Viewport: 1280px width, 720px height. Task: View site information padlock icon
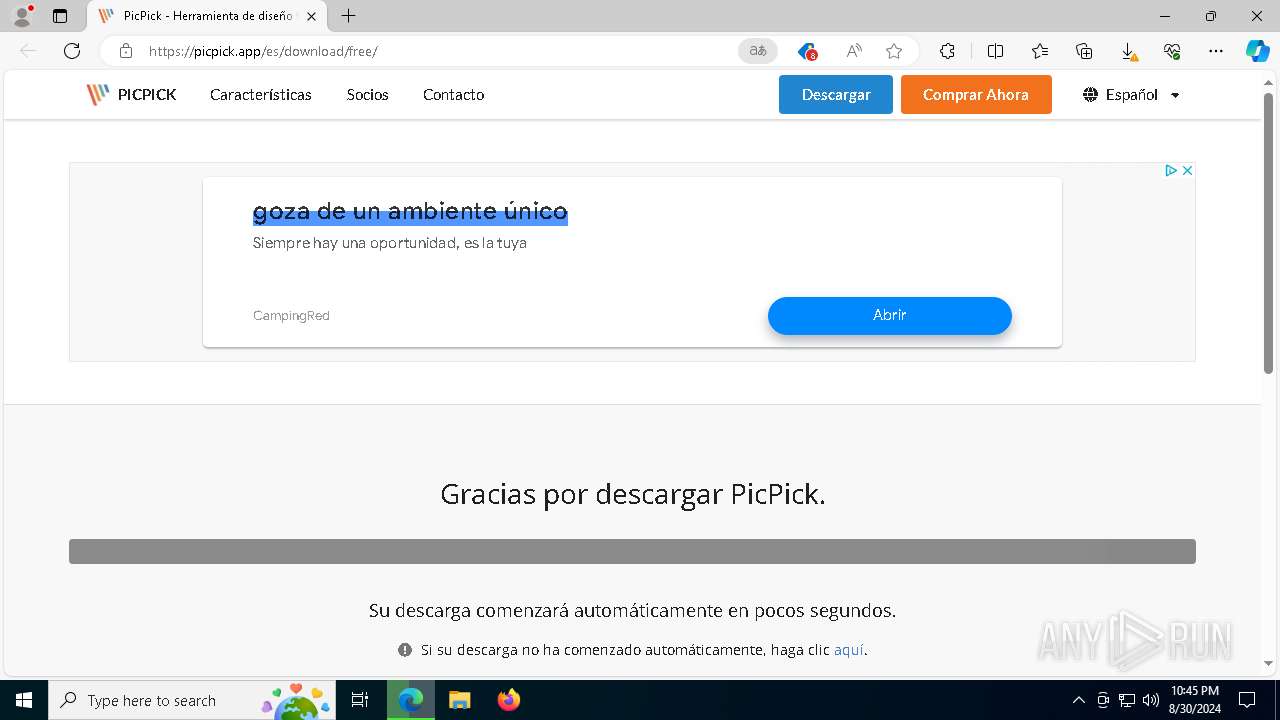coord(125,51)
